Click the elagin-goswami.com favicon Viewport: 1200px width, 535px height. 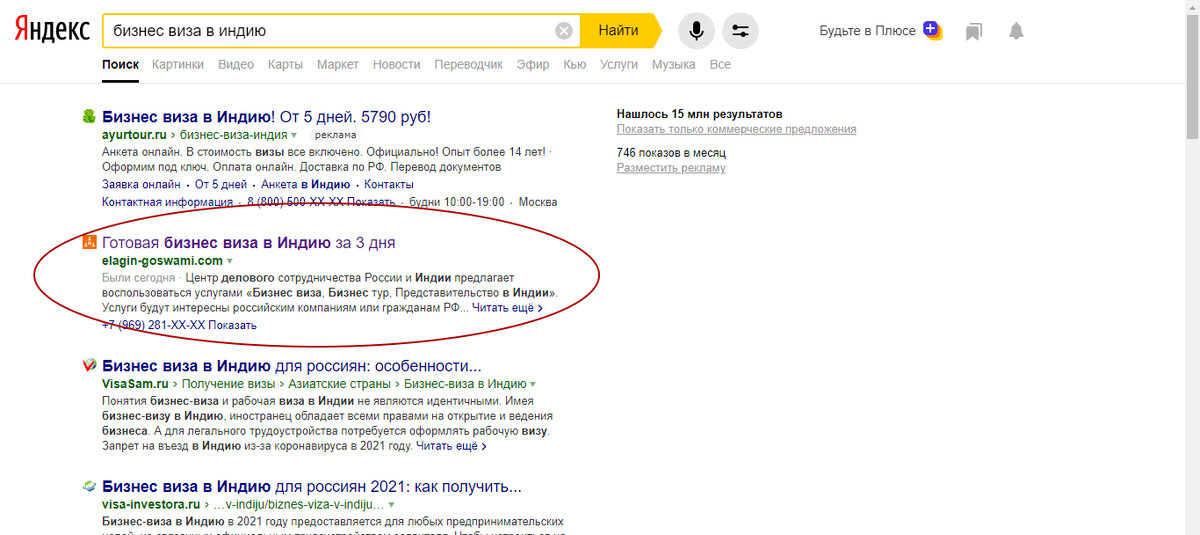pos(88,242)
